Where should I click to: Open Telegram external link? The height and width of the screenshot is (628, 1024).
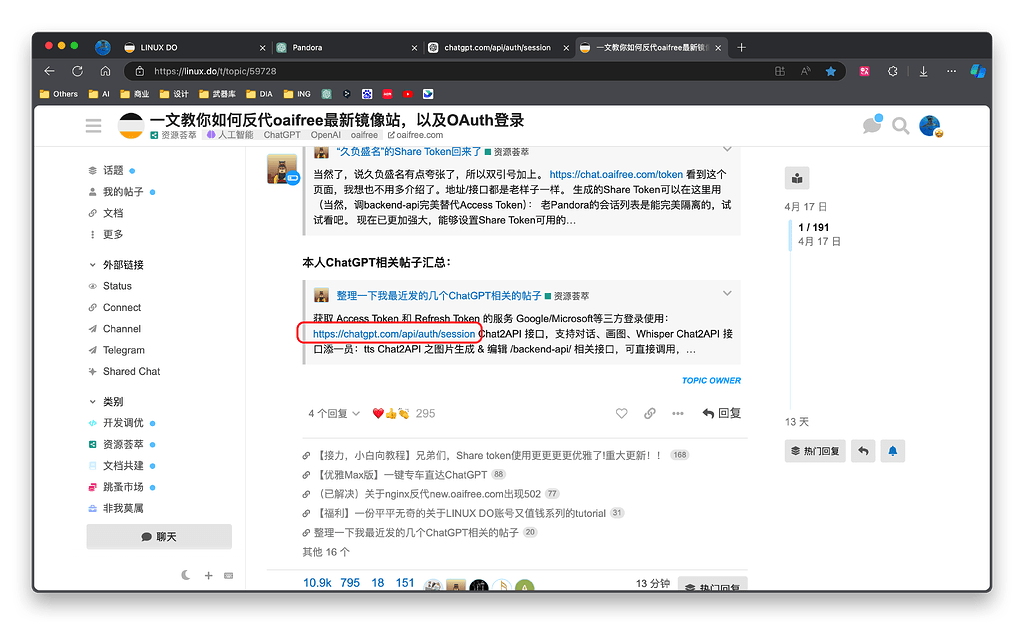[123, 350]
